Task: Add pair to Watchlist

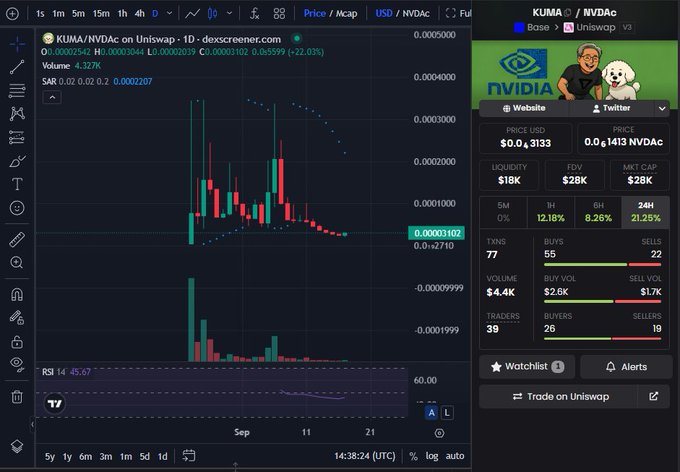Action: (527, 367)
